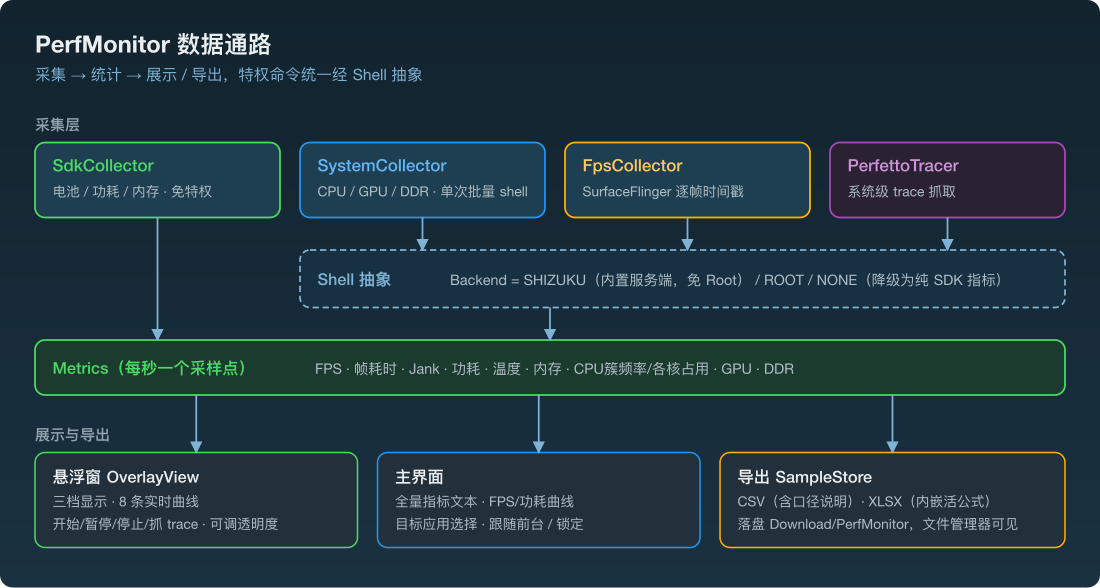
Task: Click the subtitle starting with 采集 → 统计
Action: point(229,75)
